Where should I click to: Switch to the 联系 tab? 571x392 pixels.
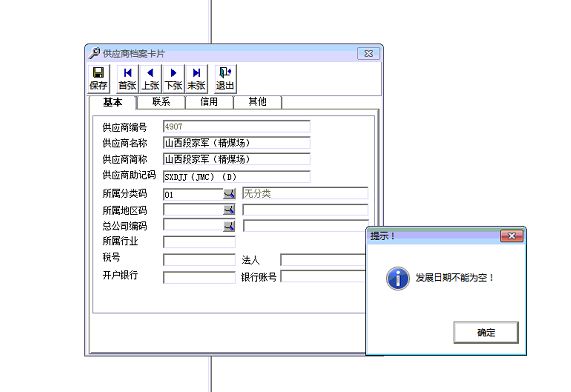(161, 102)
